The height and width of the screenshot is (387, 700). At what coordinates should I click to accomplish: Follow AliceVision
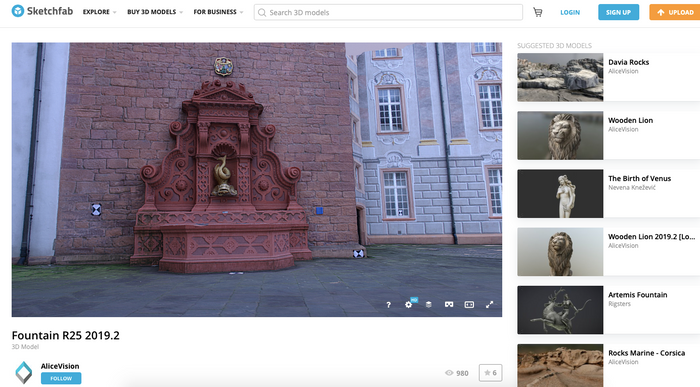[61, 379]
